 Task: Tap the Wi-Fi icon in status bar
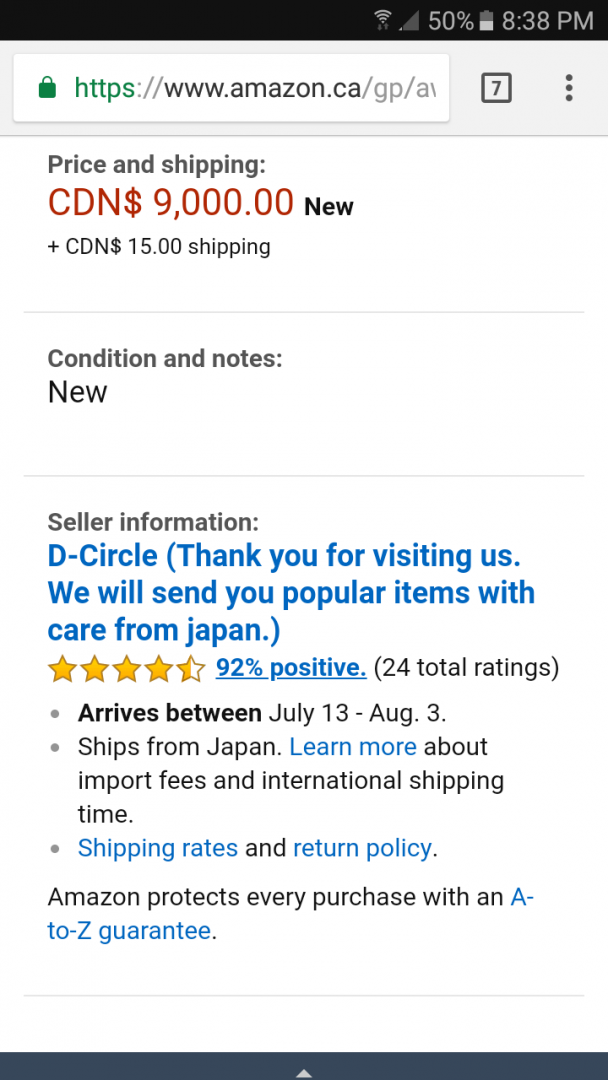[x=383, y=19]
